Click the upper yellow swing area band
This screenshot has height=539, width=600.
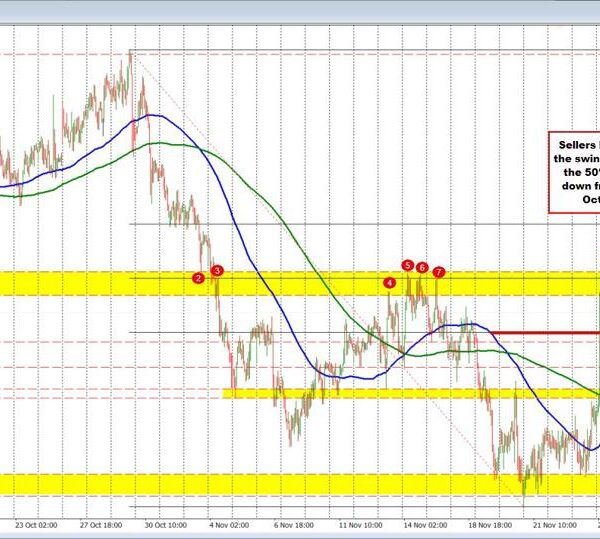[100, 283]
